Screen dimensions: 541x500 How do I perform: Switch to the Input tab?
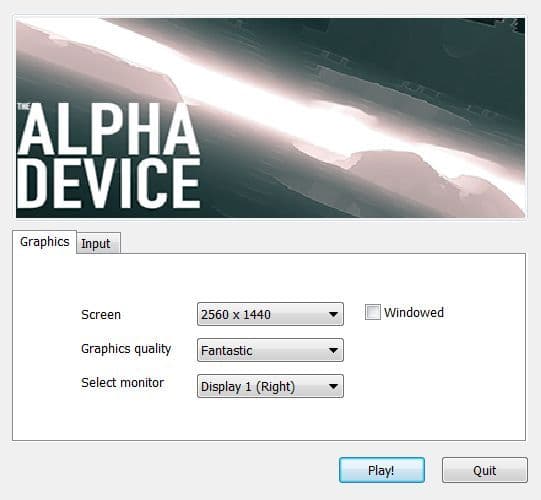[x=98, y=243]
